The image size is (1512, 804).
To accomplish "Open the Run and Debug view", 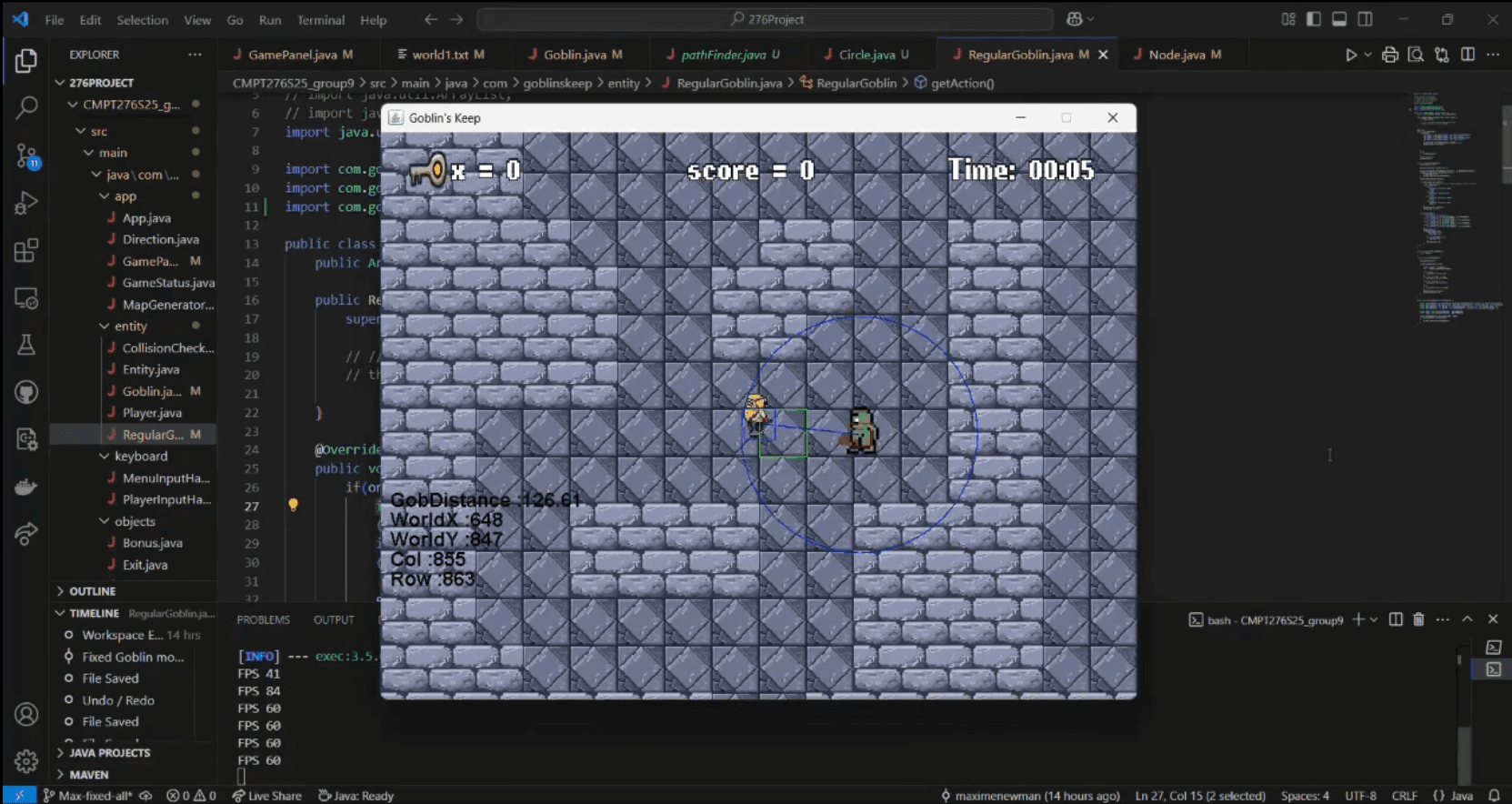I will coord(26,203).
